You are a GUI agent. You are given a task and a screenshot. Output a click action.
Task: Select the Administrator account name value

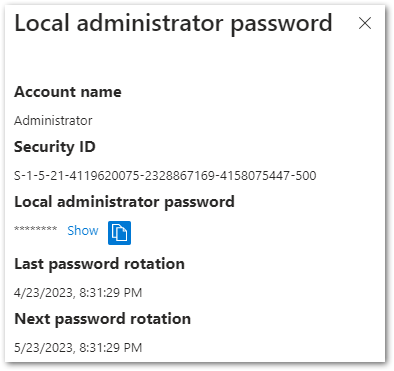tap(53, 120)
